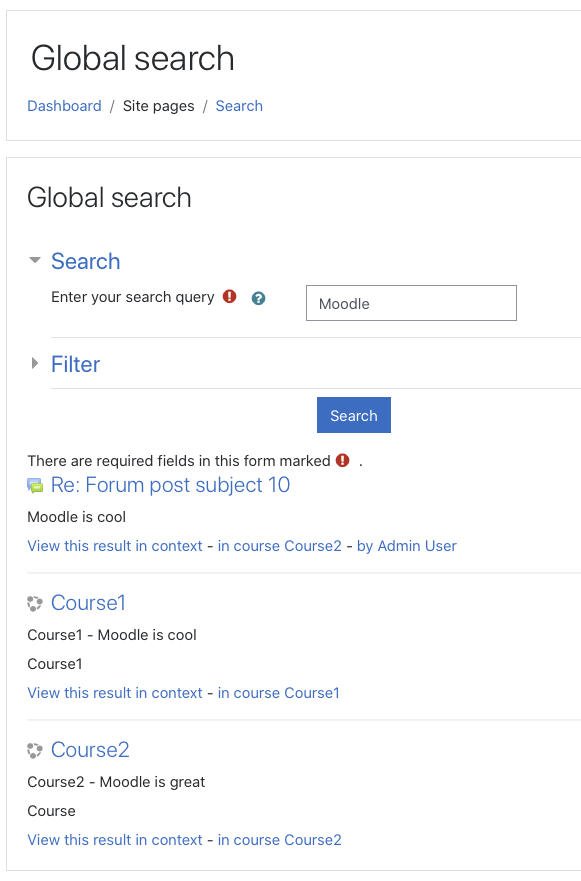Expand the Filter section arrow
The image size is (581, 881).
35,363
